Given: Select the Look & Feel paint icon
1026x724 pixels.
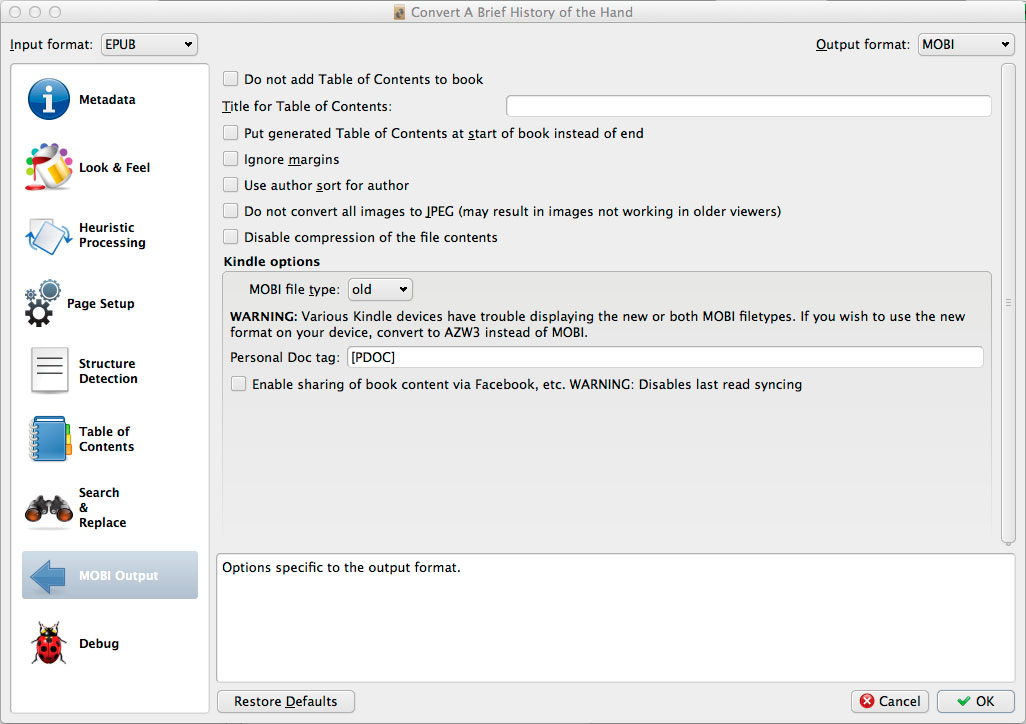Looking at the screenshot, I should click(49, 167).
